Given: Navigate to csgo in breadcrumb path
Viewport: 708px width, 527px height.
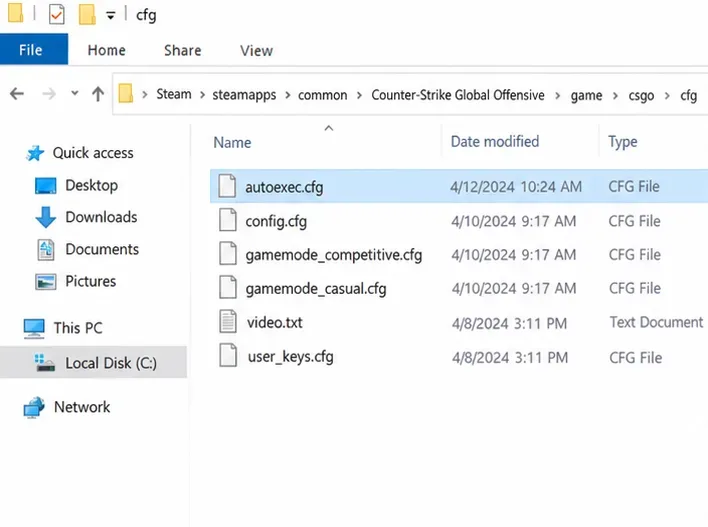Looking at the screenshot, I should (641, 95).
